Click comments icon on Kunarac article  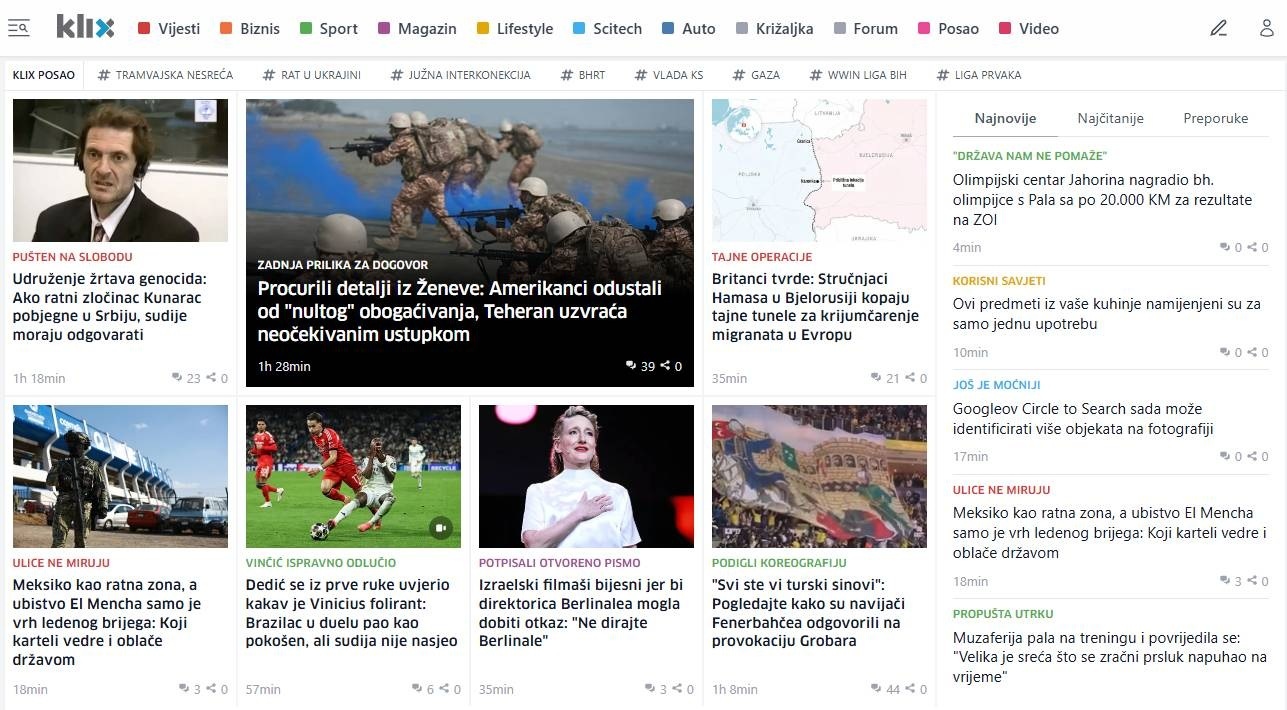point(178,378)
